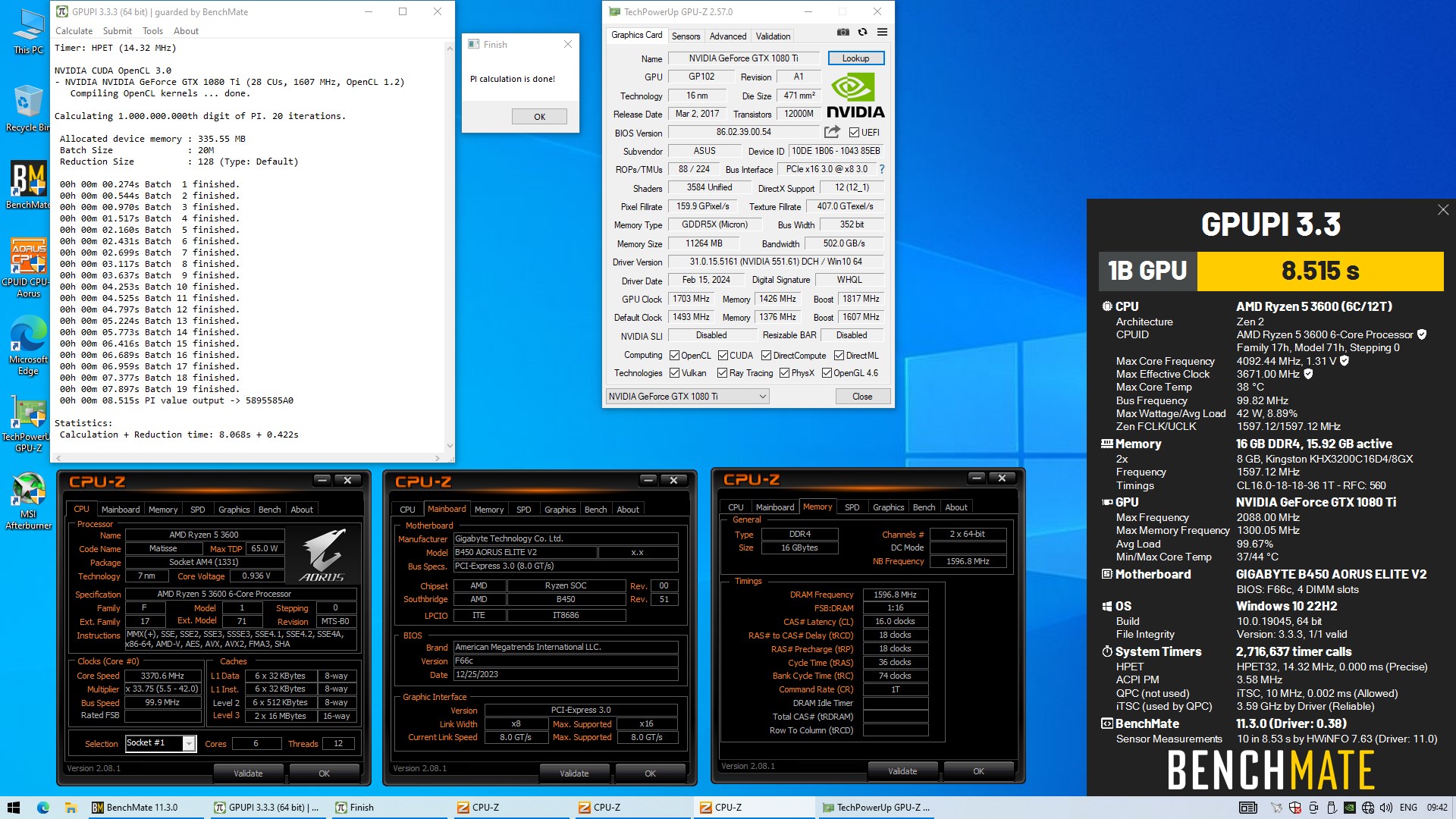Select Bench tab in the left CPU-Z window
This screenshot has width=1456, height=819.
(269, 510)
